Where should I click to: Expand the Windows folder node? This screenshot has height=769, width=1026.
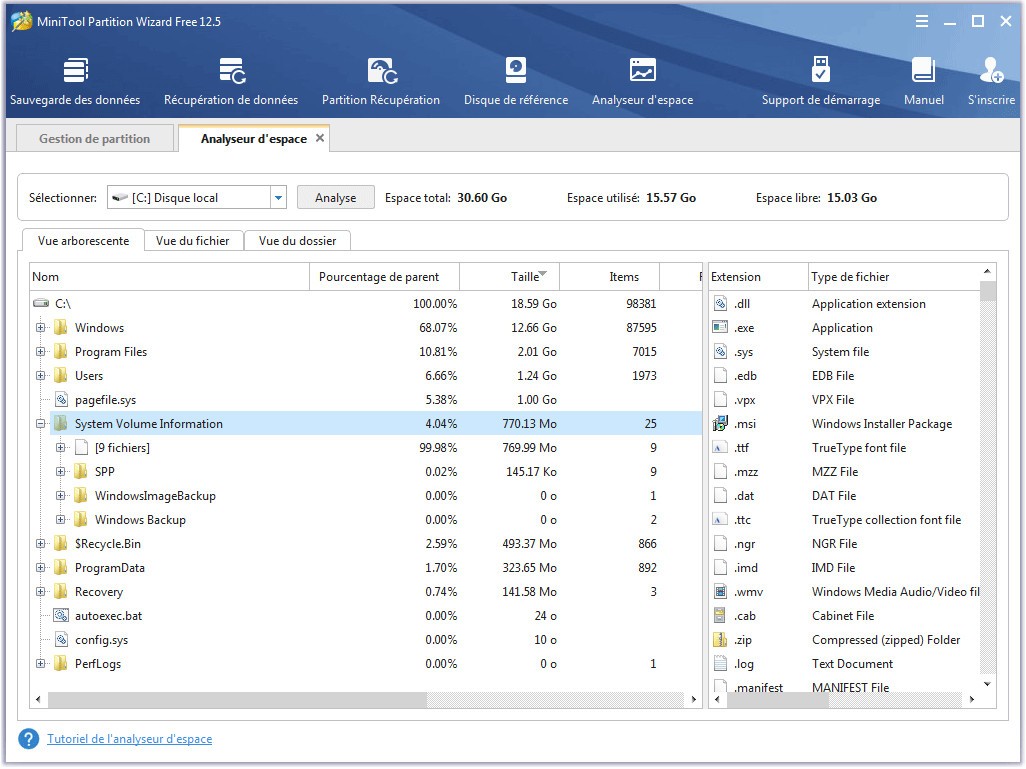(x=41, y=328)
